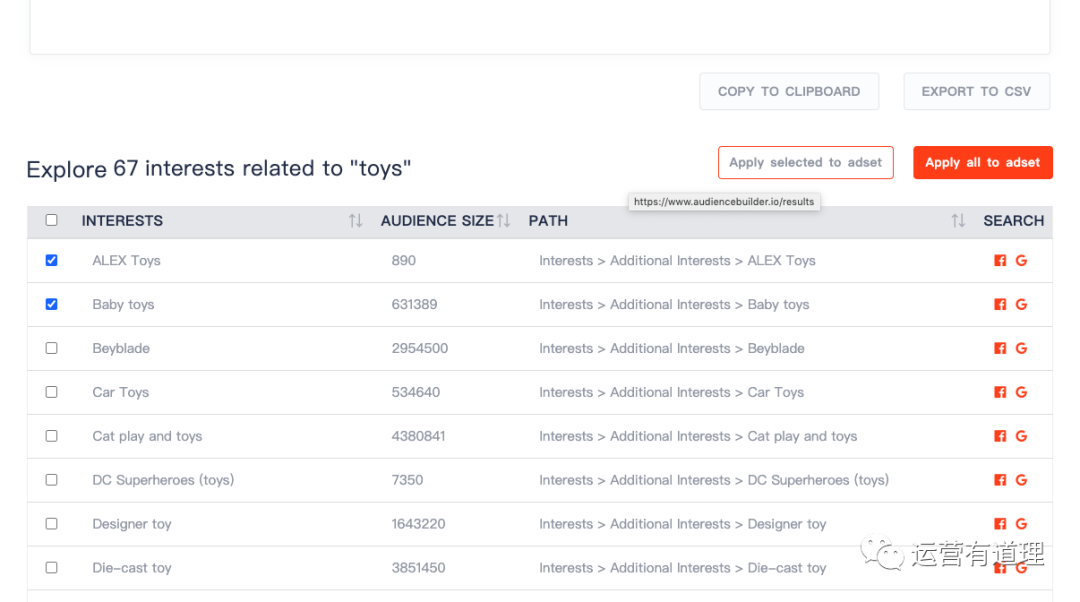
Task: Click Google icon for Cat play and toys
Action: click(1021, 437)
